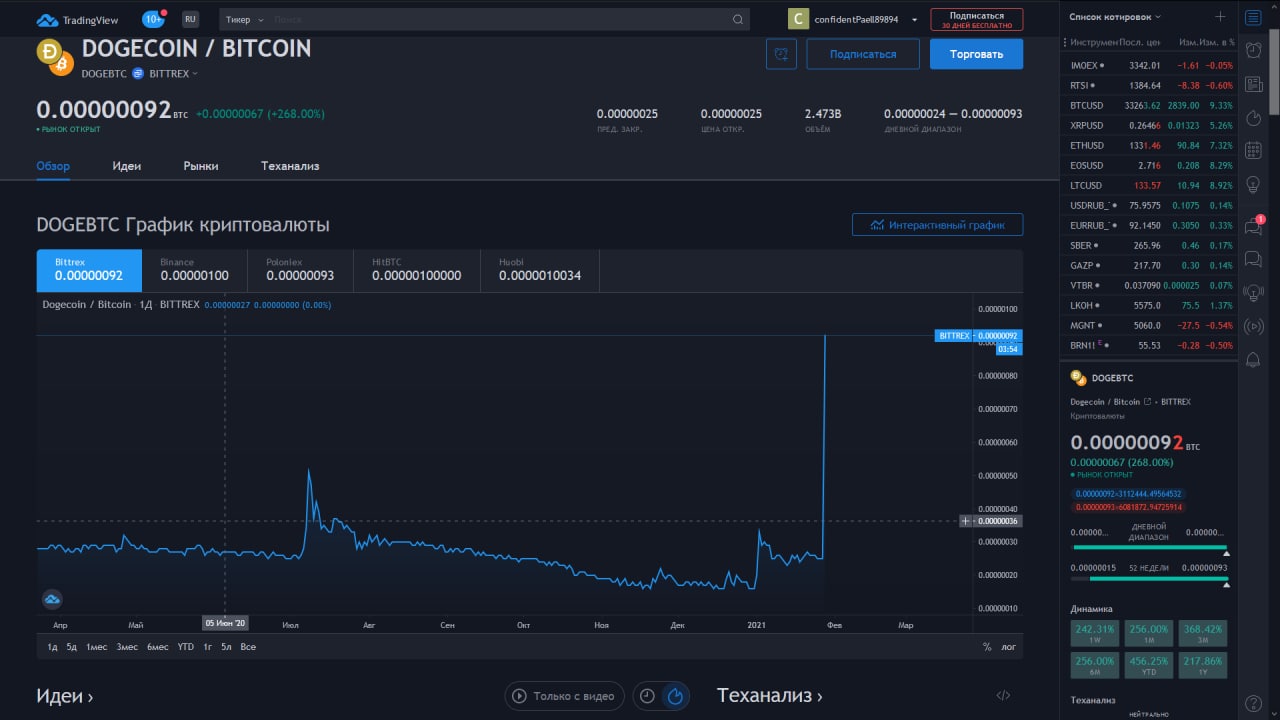Set chart range to 1мес
The width and height of the screenshot is (1280, 720).
pyautogui.click(x=96, y=647)
